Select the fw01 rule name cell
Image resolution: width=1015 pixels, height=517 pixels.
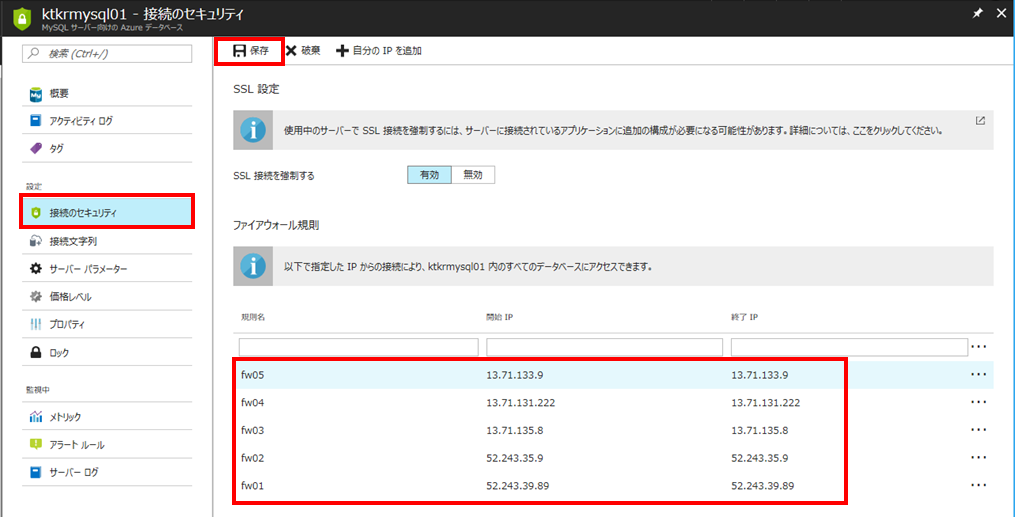pyautogui.click(x=252, y=485)
